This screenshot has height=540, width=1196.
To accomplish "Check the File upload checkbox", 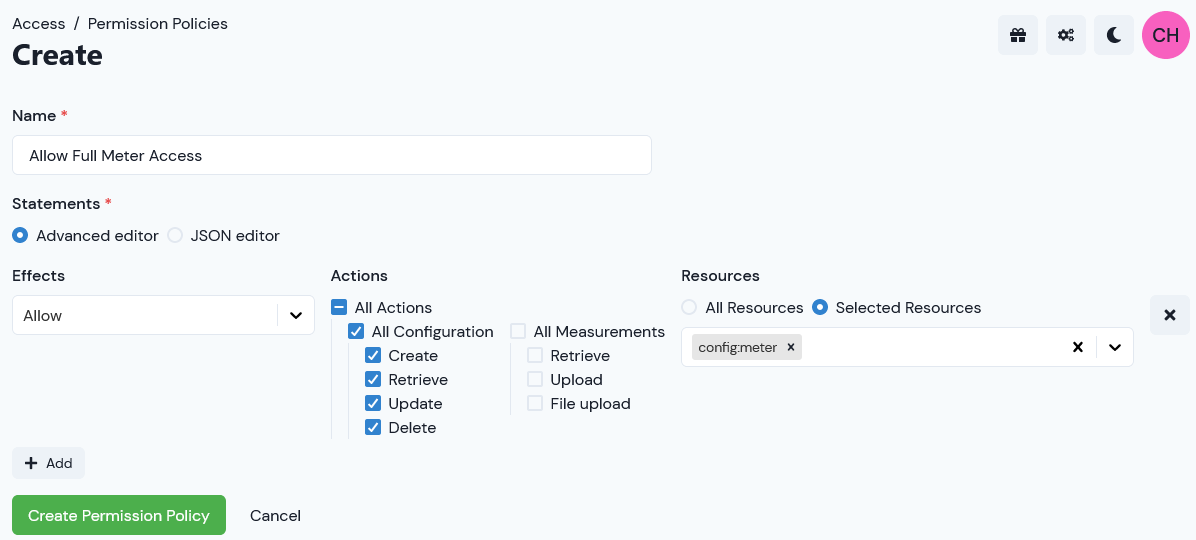I will click(535, 403).
